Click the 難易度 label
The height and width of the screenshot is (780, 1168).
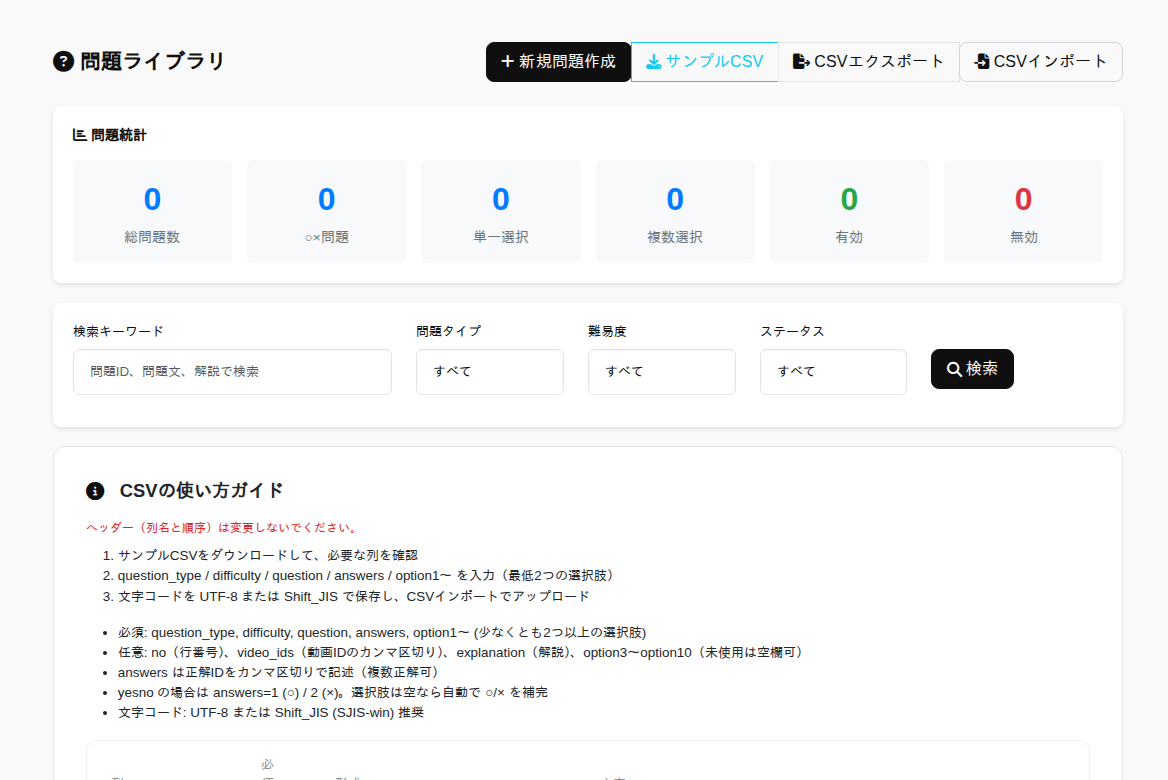[x=607, y=332]
